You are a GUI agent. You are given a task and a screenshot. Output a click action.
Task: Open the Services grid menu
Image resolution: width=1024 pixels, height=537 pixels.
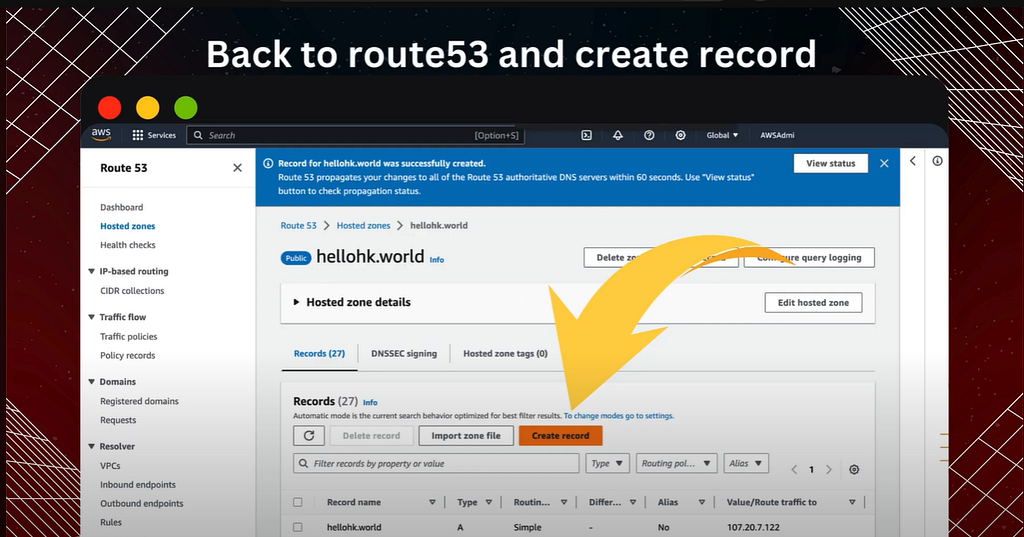tap(154, 135)
